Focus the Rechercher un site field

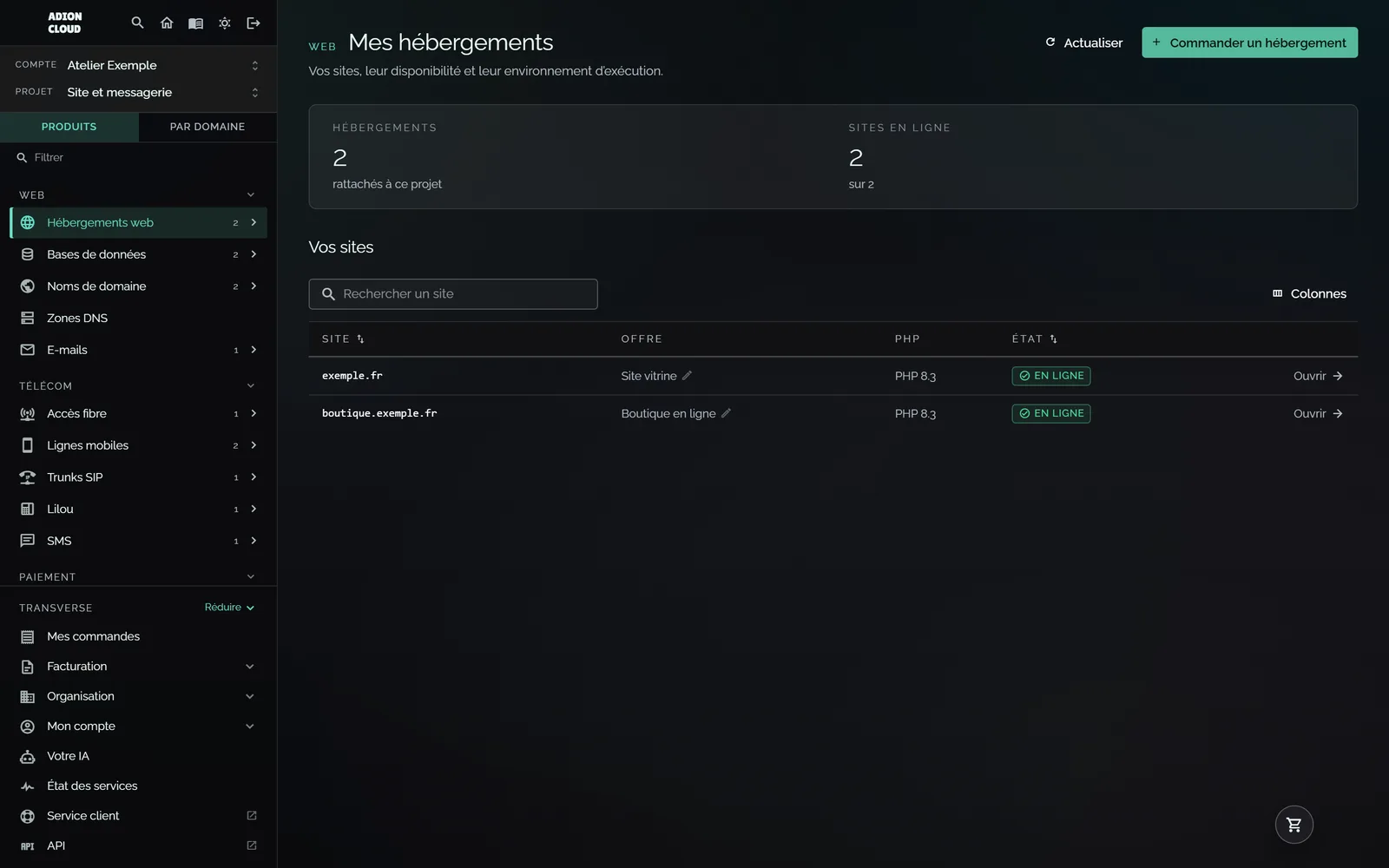(x=453, y=294)
